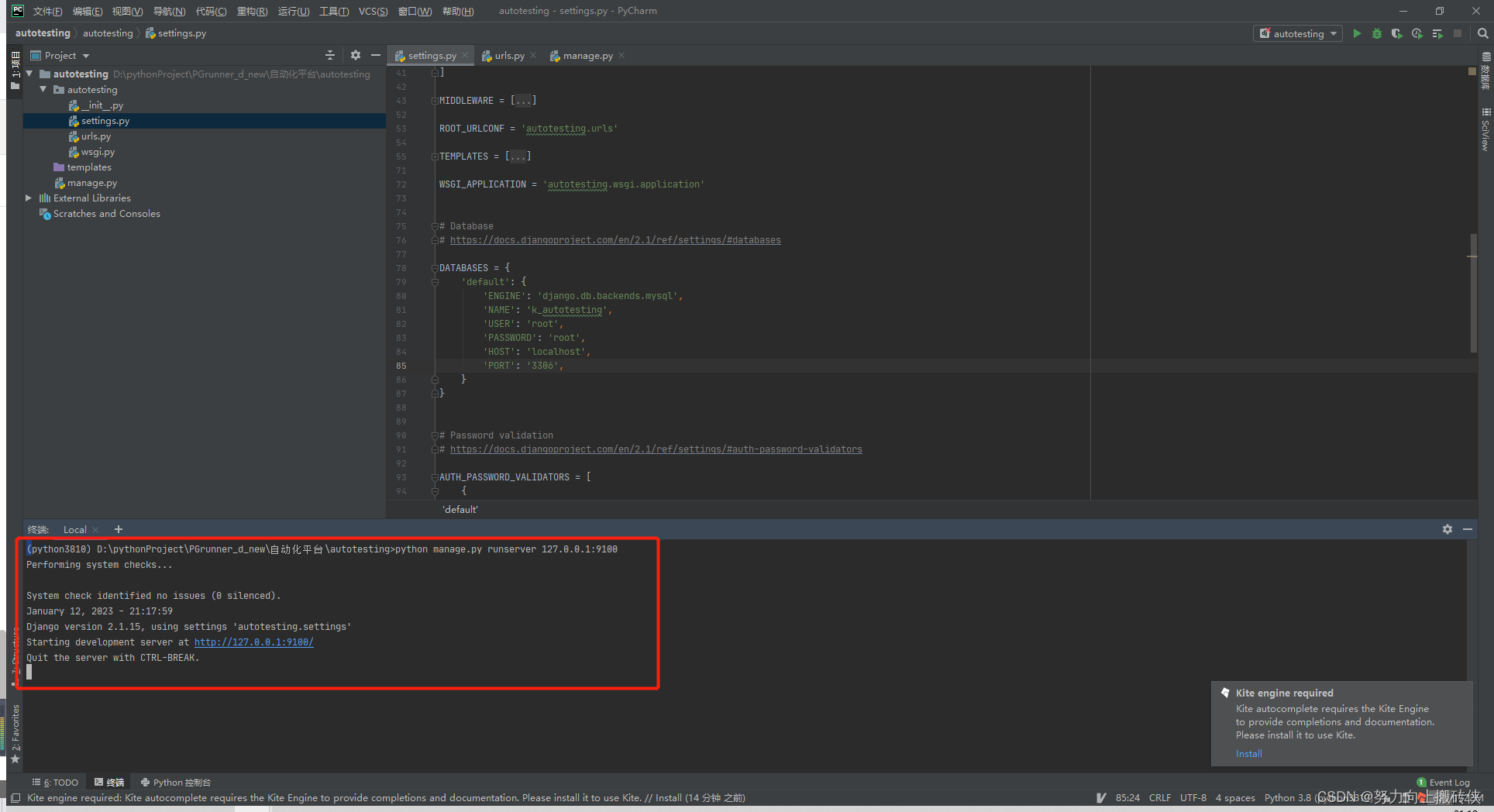
Task: Open the 重构(R) menu
Action: 252,11
